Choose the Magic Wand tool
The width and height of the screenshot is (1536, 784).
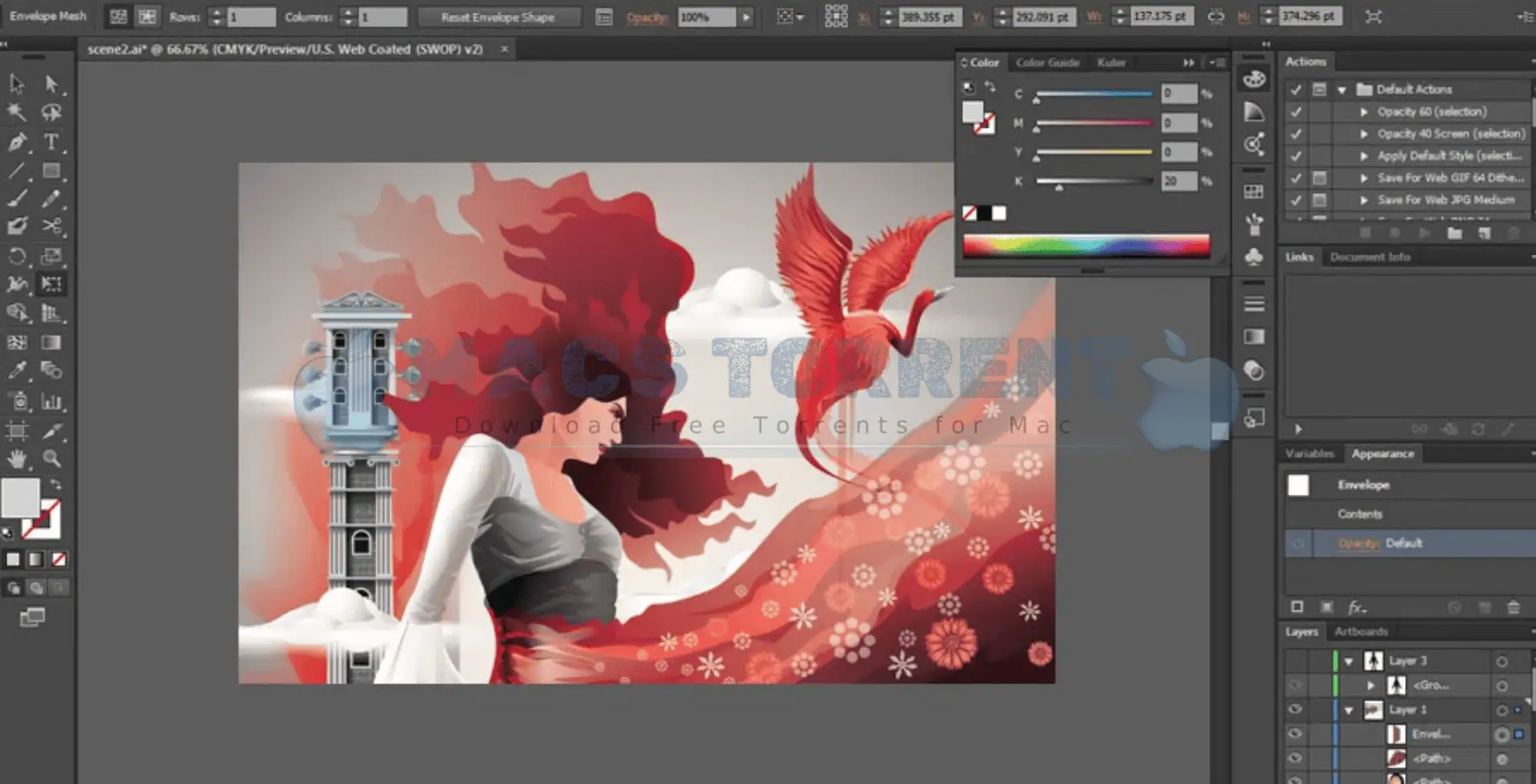pyautogui.click(x=17, y=112)
